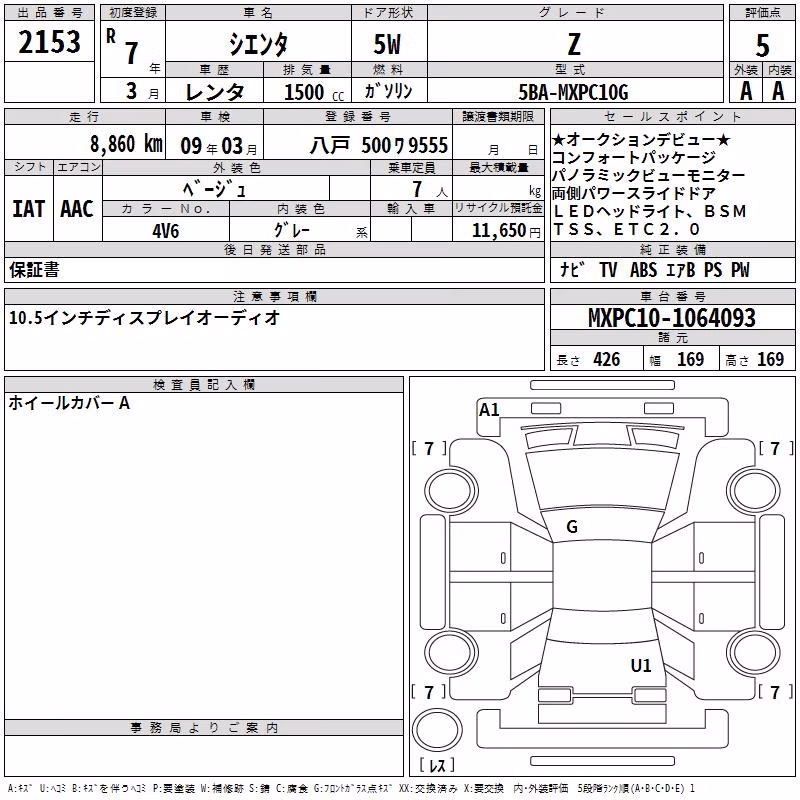Click the 事務局よりご案内 header
This screenshot has height=800, width=800.
point(204,728)
